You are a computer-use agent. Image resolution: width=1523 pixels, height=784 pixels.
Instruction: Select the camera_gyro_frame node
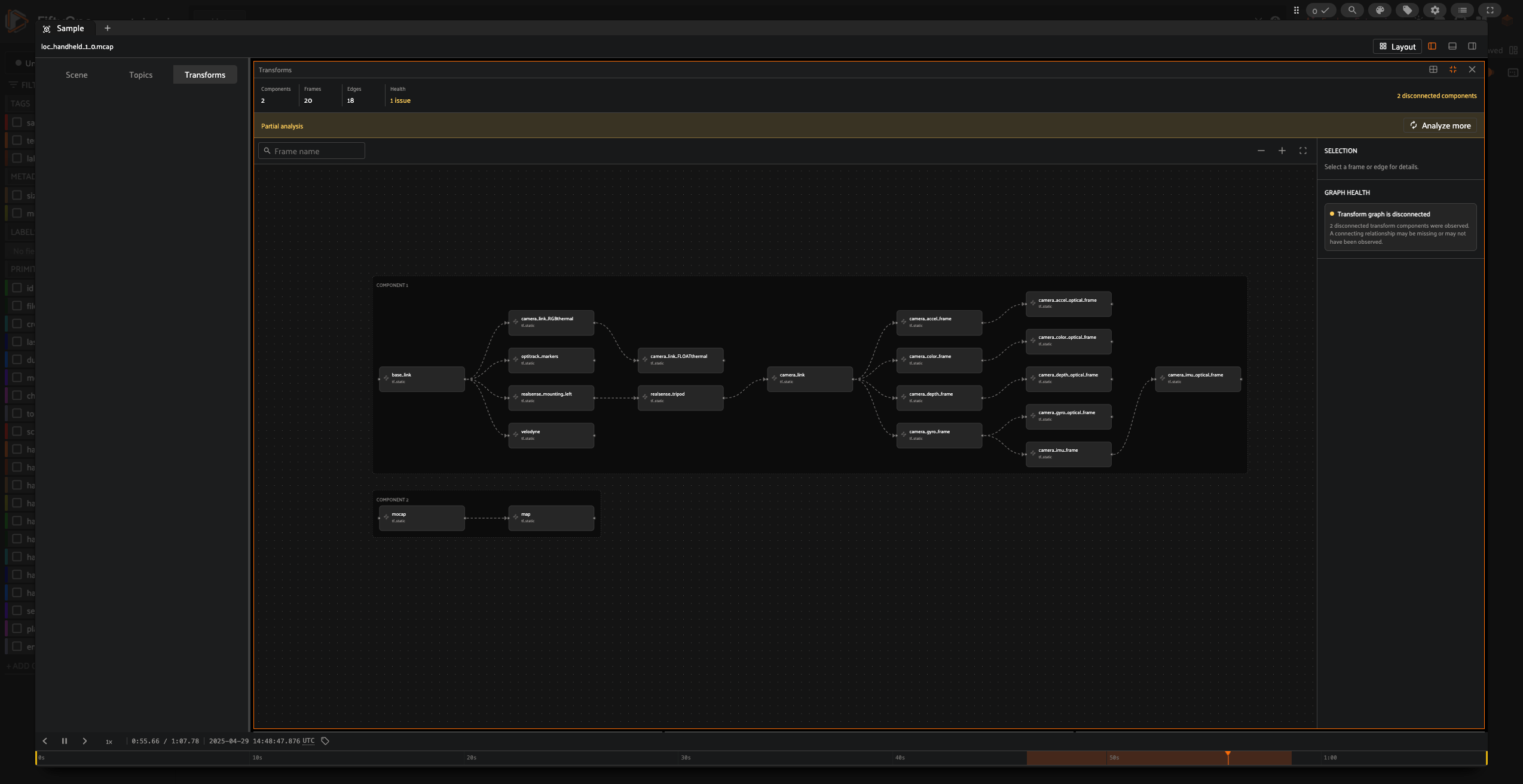[939, 436]
